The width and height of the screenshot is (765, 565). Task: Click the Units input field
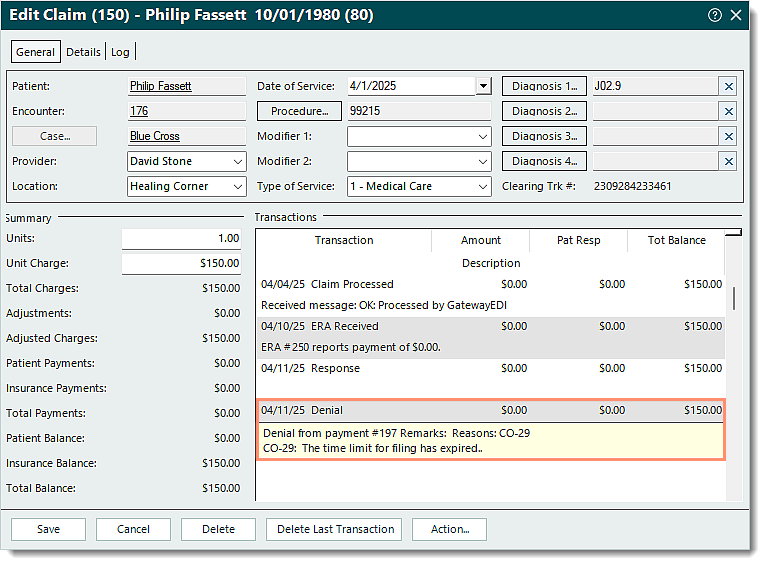tap(181, 239)
